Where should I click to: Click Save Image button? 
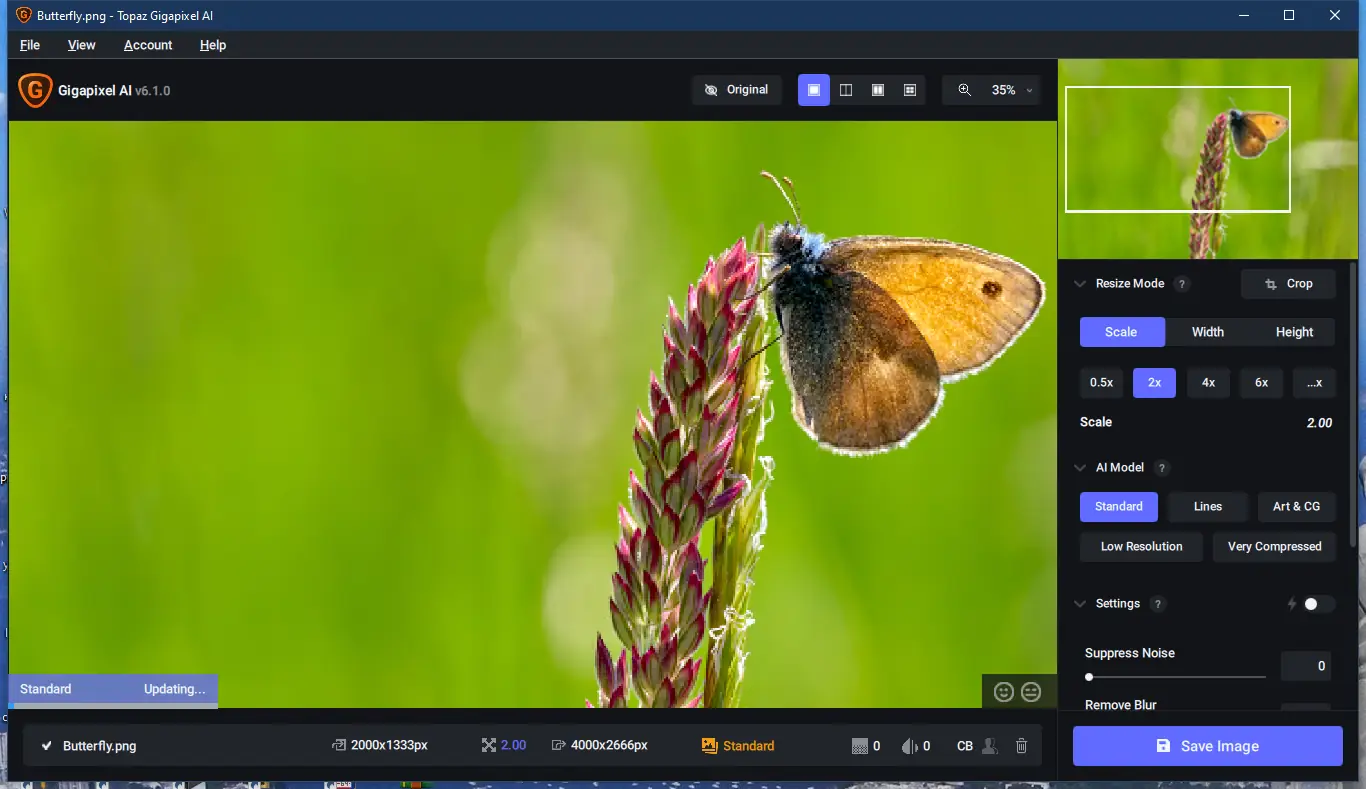(1207, 746)
